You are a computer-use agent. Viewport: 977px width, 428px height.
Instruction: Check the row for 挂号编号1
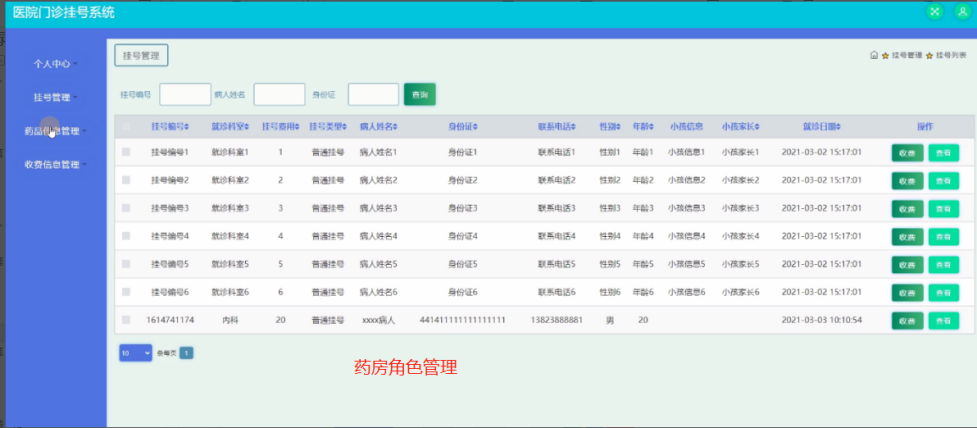[126, 152]
